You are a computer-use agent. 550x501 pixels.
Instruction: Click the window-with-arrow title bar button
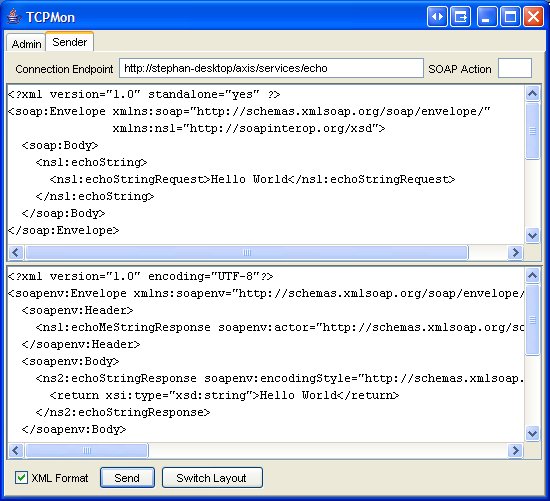(460, 16)
